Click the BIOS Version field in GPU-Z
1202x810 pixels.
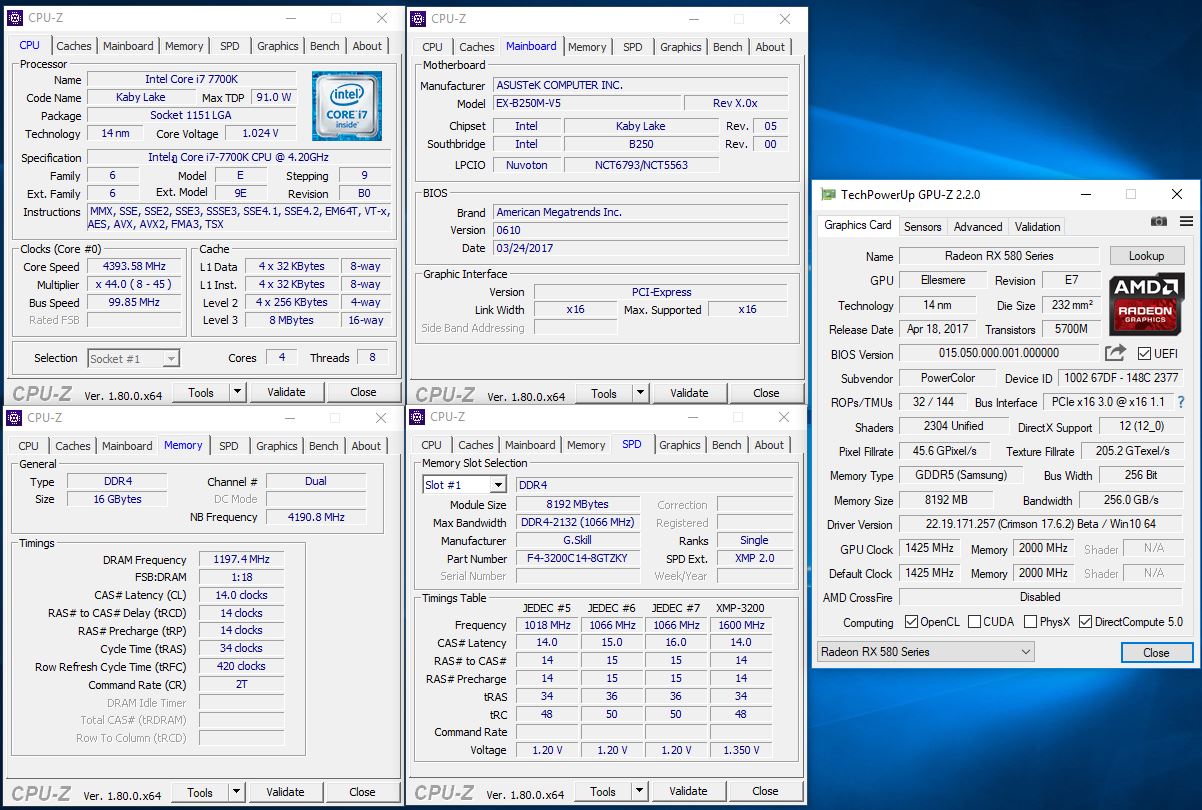tap(998, 353)
